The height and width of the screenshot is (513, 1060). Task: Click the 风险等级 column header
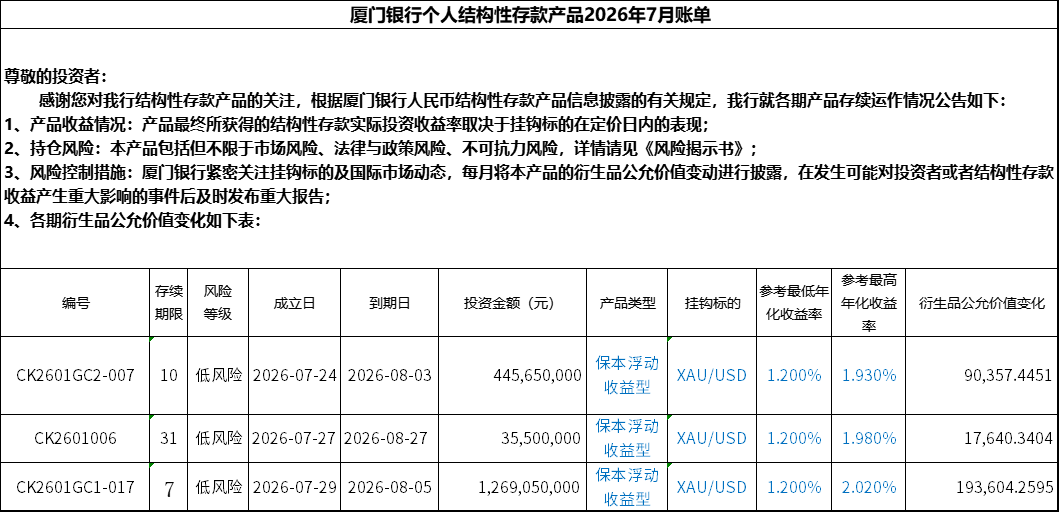[x=218, y=303]
